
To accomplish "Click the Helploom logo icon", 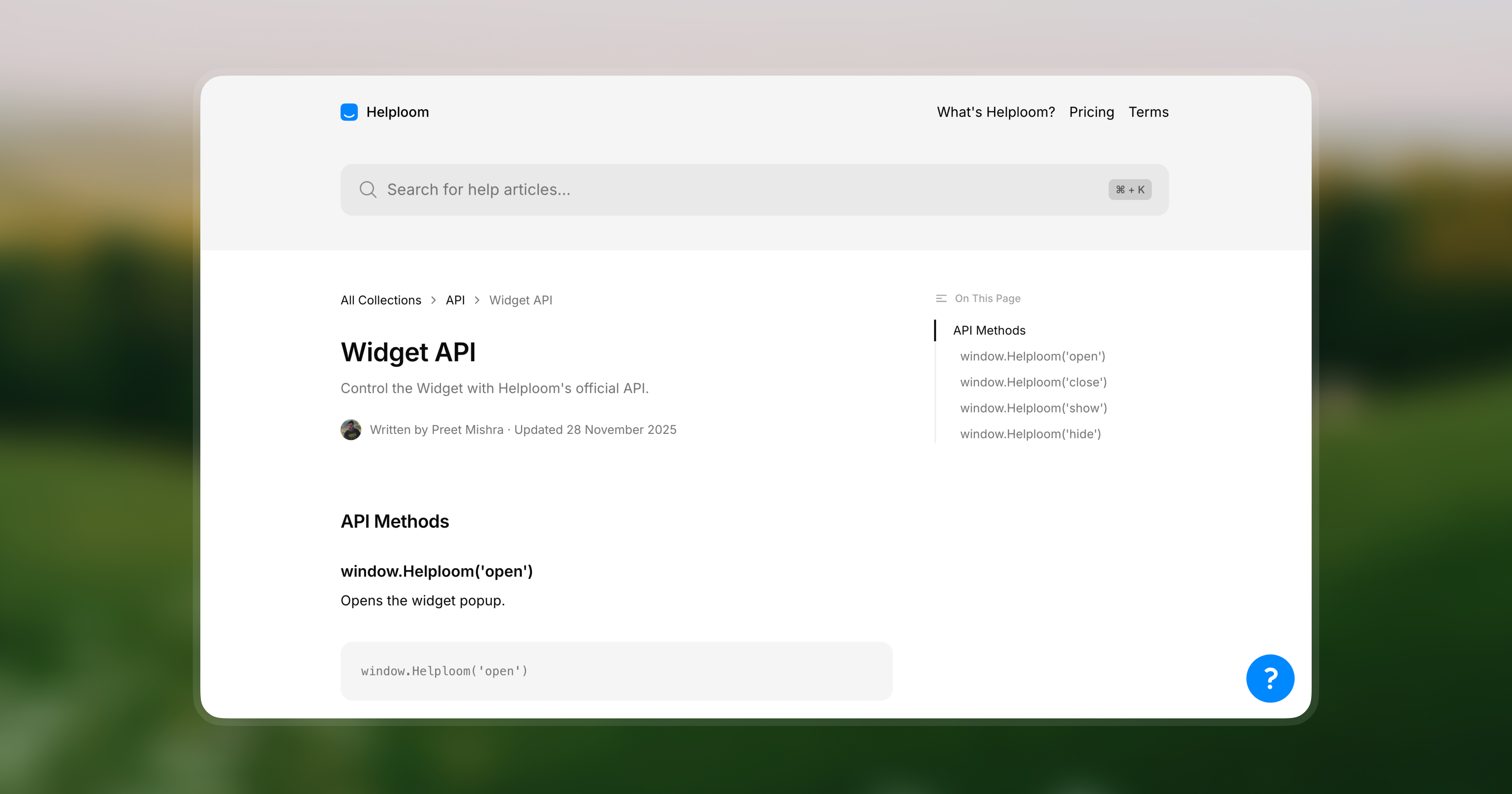I will click(x=349, y=112).
